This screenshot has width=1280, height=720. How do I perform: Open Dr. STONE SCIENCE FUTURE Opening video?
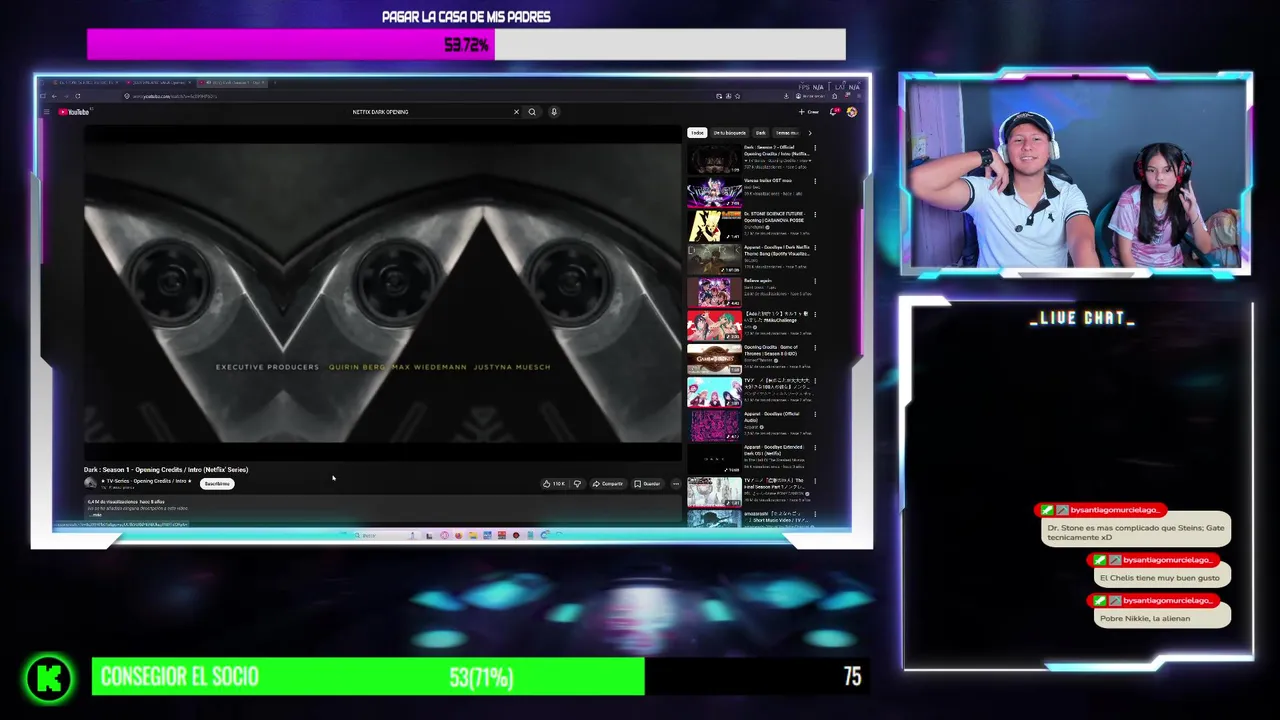pyautogui.click(x=714, y=226)
